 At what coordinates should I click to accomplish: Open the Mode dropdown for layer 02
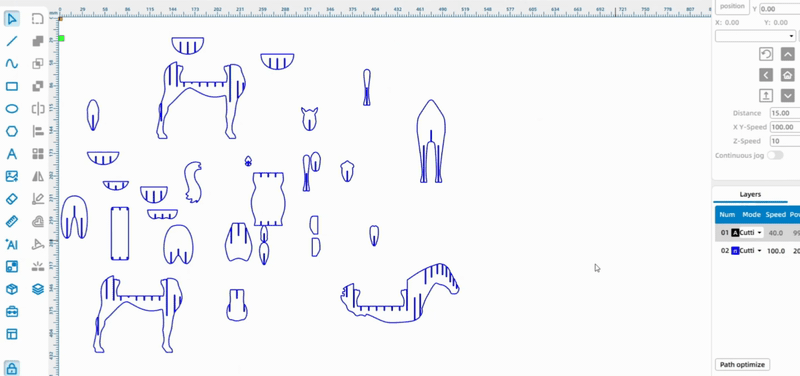click(x=752, y=250)
